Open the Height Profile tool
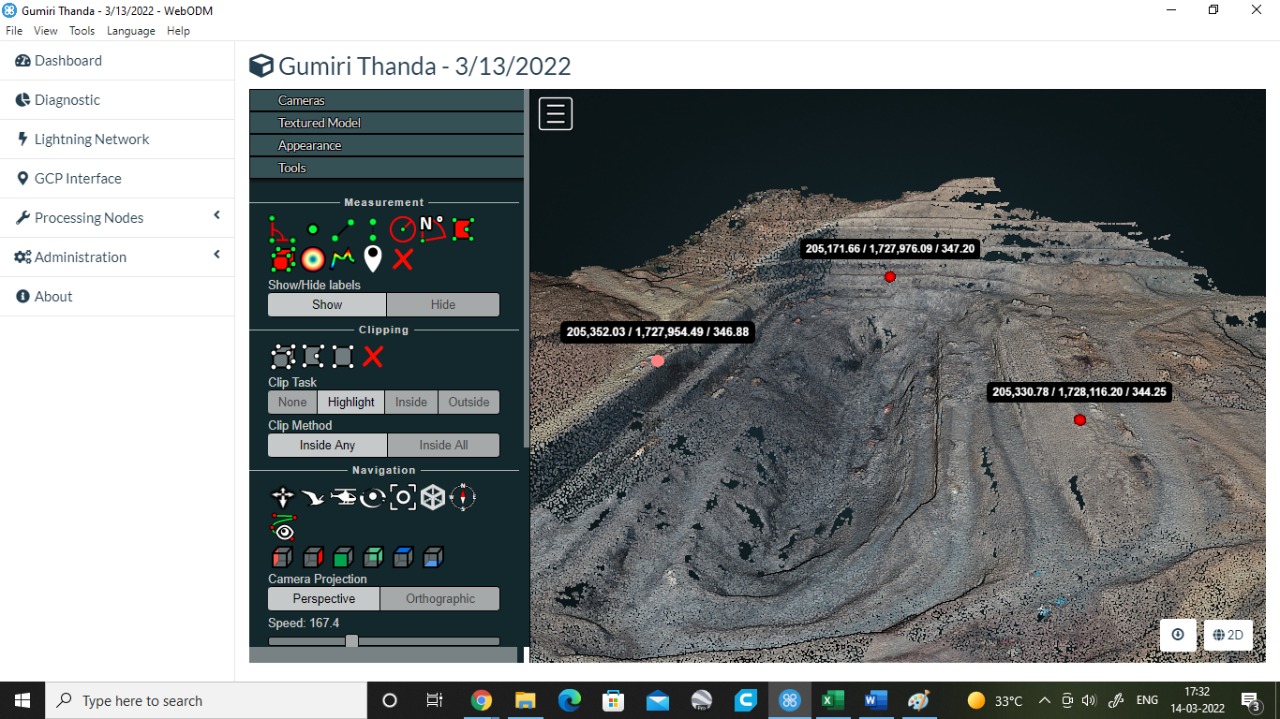Viewport: 1280px width, 719px height. [343, 258]
